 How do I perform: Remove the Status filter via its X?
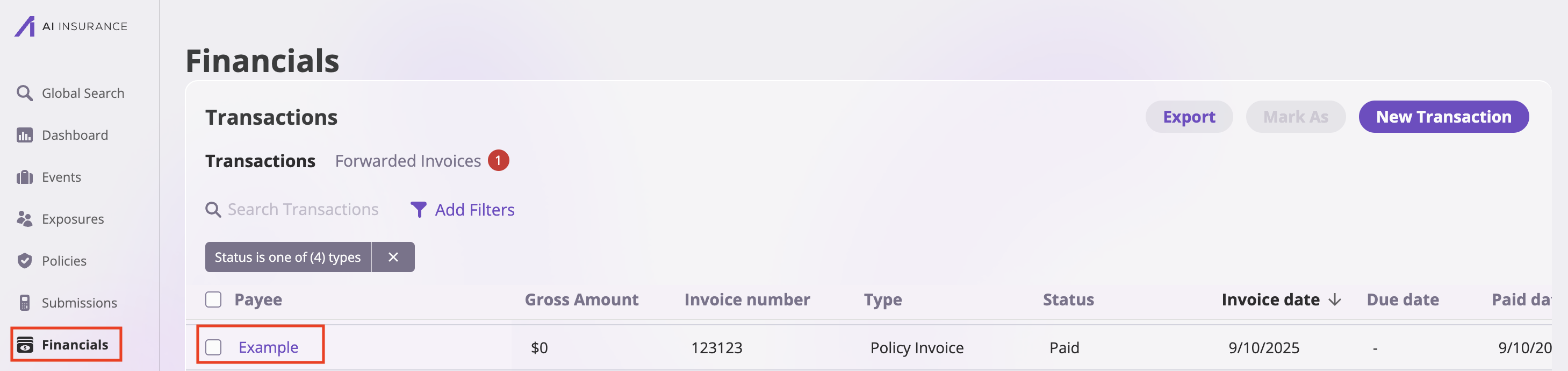pos(393,256)
